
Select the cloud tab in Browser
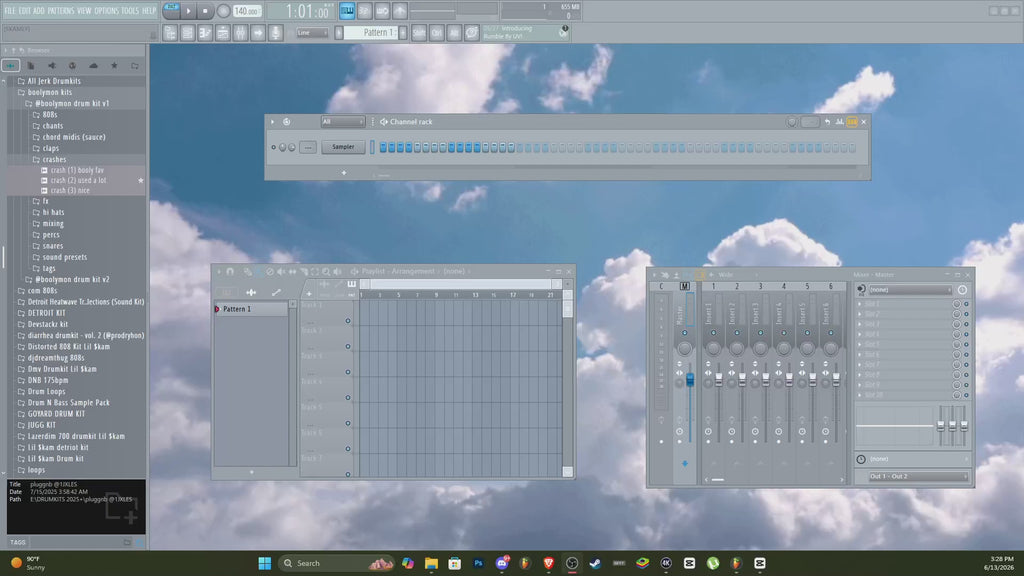[93, 65]
